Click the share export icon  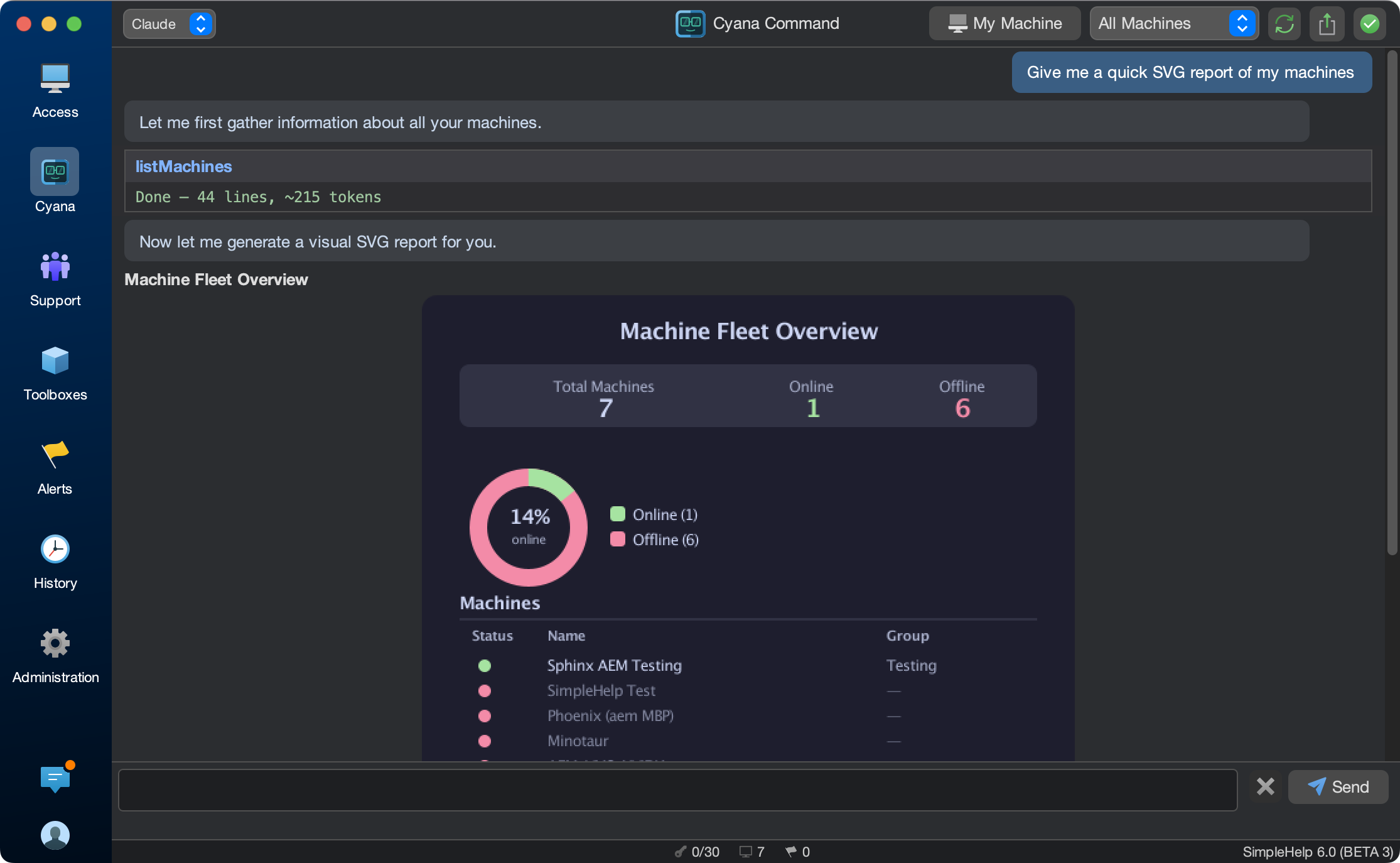tap(1327, 24)
